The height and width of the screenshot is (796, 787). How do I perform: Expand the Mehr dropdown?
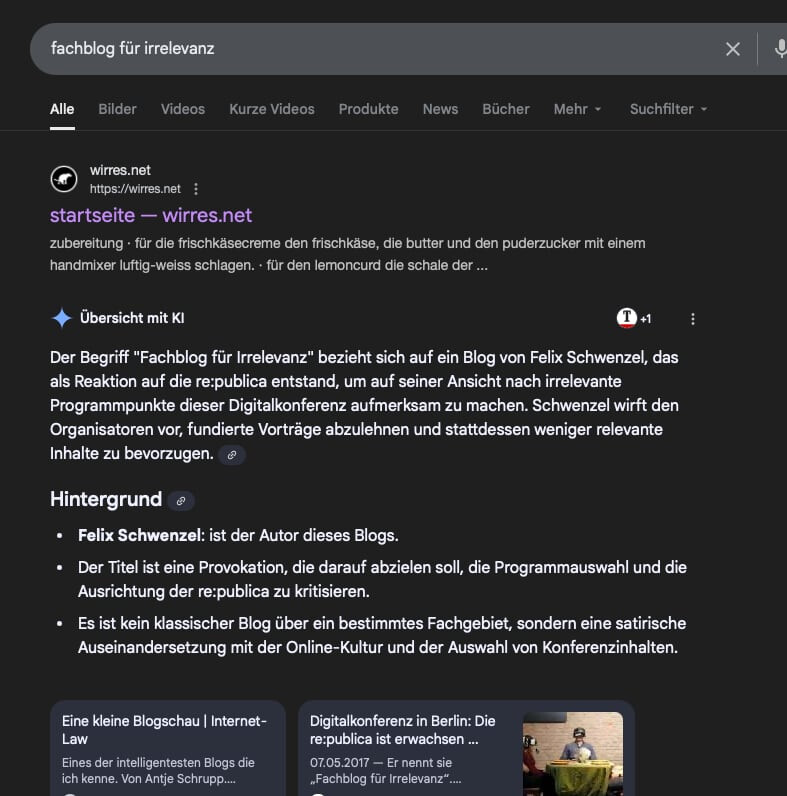[x=577, y=109]
